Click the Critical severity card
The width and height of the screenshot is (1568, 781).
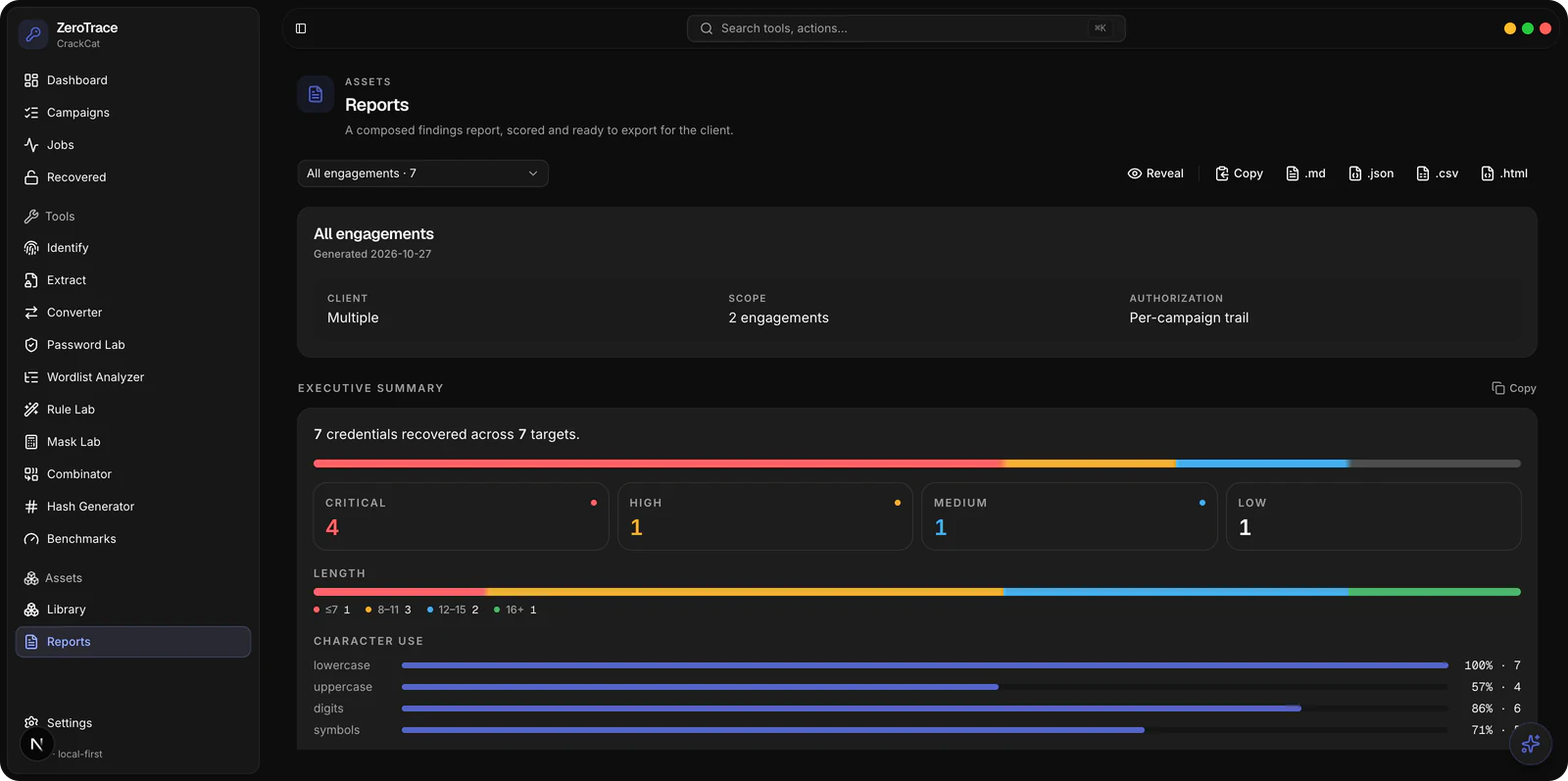tap(461, 516)
